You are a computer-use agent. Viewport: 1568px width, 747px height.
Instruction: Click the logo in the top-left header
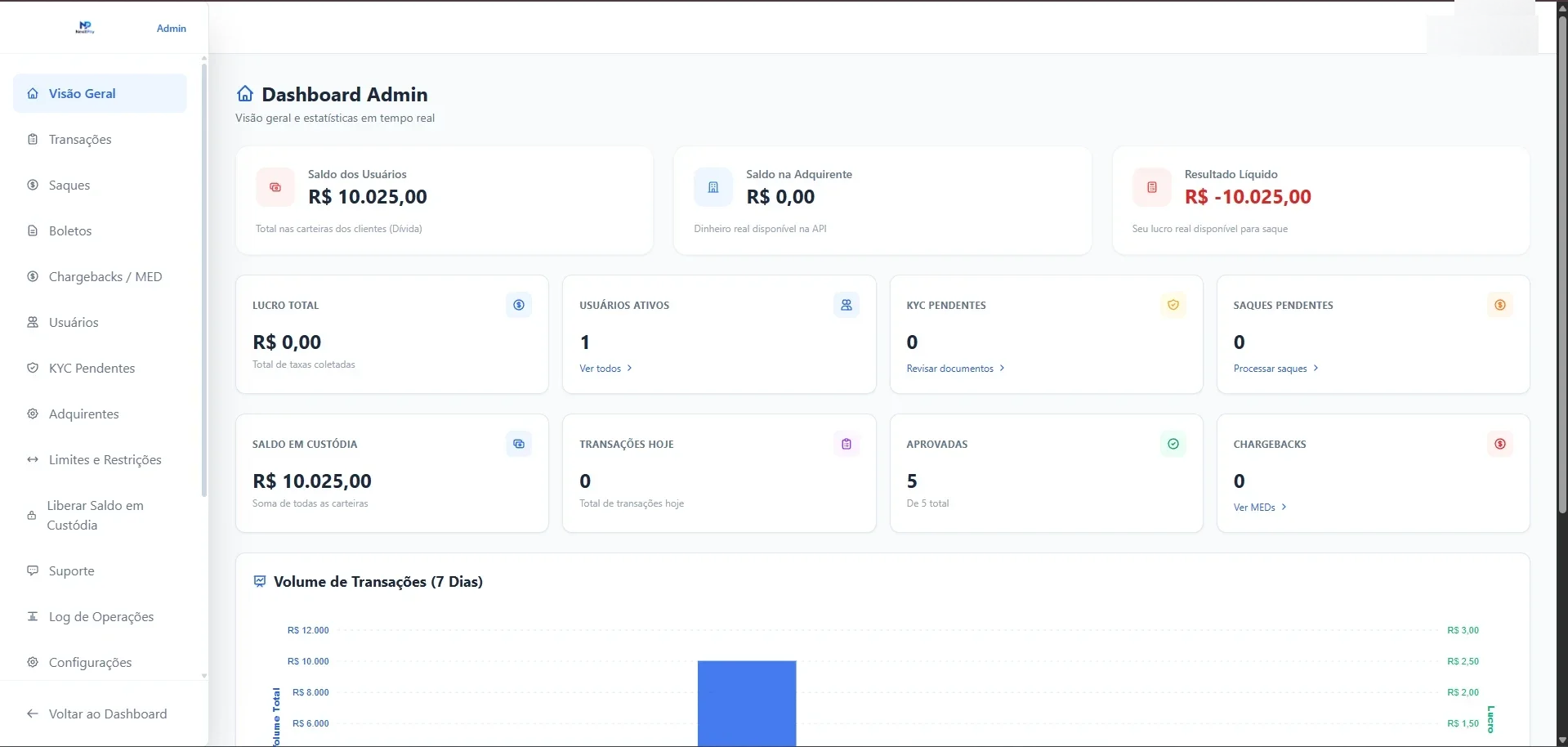pos(85,28)
